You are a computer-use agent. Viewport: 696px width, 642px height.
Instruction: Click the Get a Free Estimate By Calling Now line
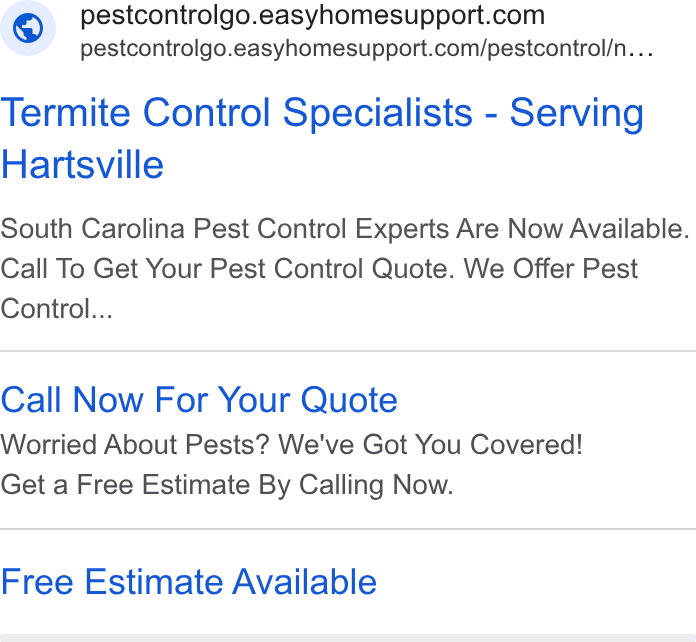coord(227,485)
